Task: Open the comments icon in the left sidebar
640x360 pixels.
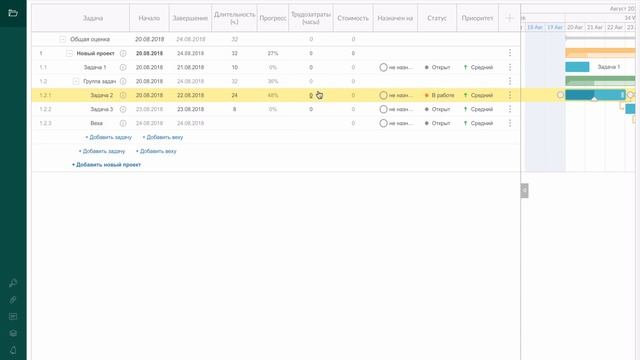Action: [13, 316]
